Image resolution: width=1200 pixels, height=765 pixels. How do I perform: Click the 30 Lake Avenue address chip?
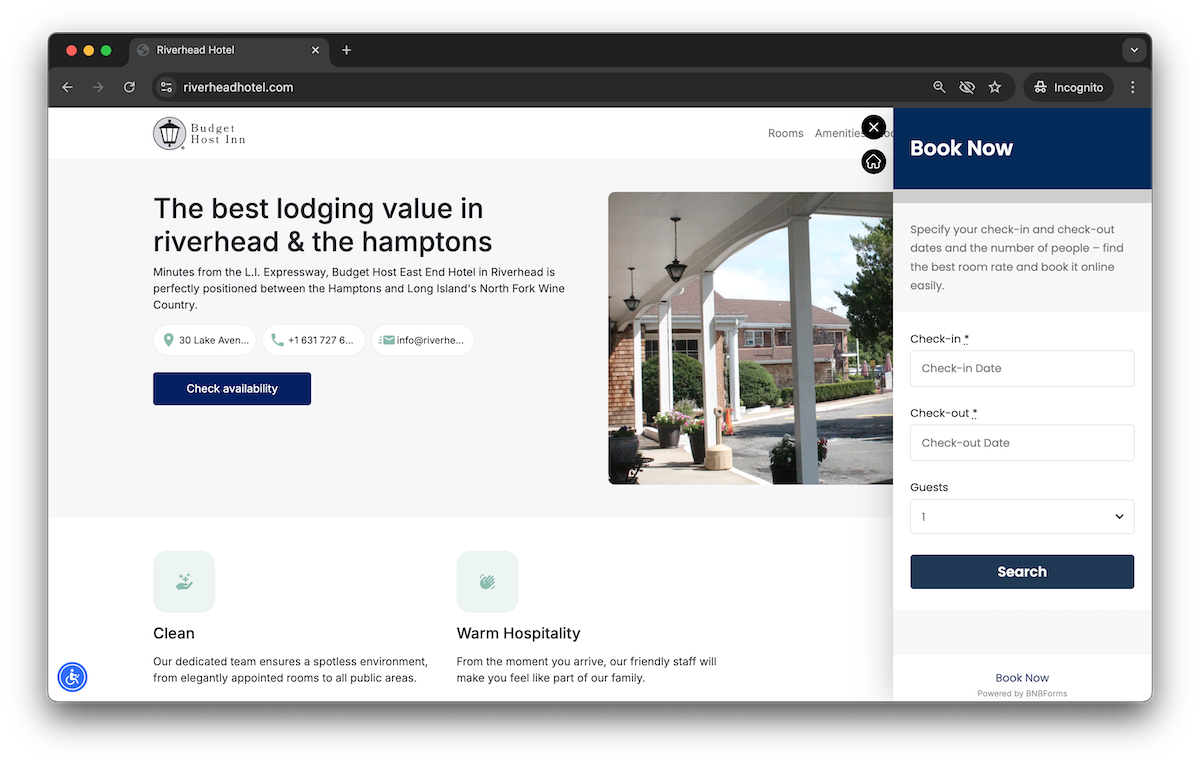pyautogui.click(x=205, y=340)
